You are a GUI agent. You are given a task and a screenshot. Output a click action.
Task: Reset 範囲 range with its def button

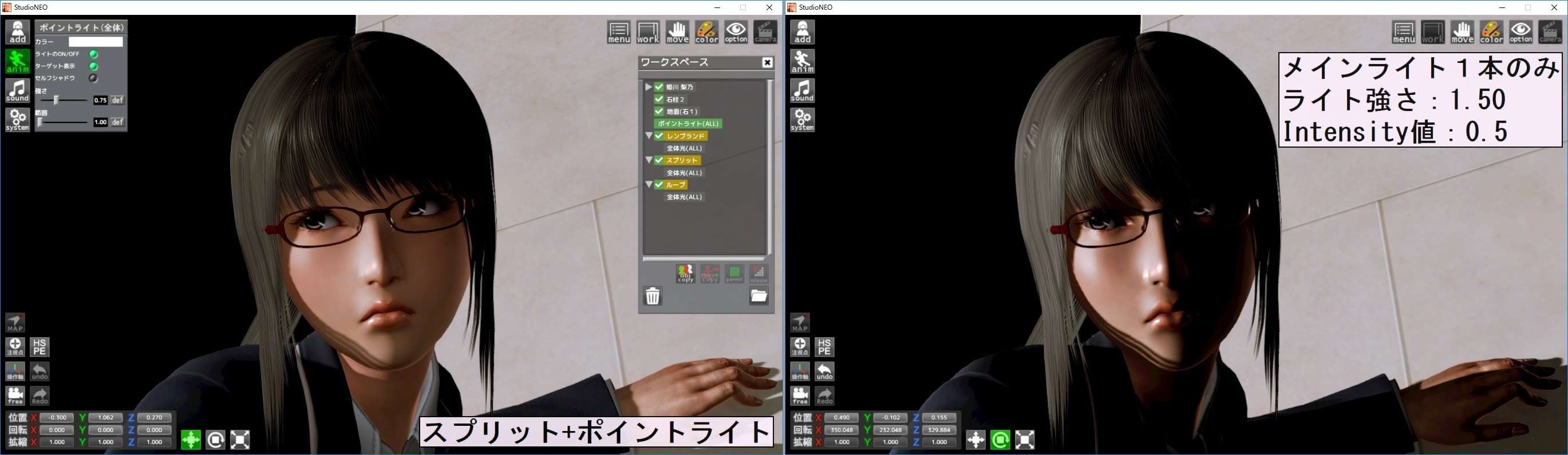pyautogui.click(x=117, y=122)
